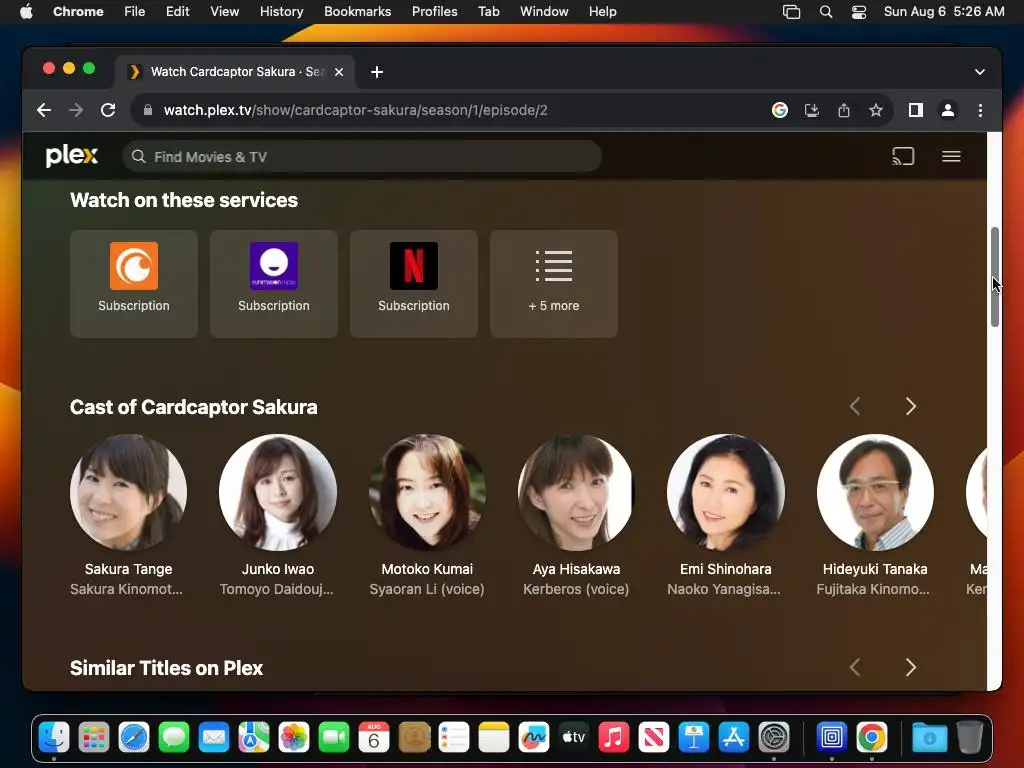The width and height of the screenshot is (1024, 768).
Task: Open the Help menu
Action: 602,11
